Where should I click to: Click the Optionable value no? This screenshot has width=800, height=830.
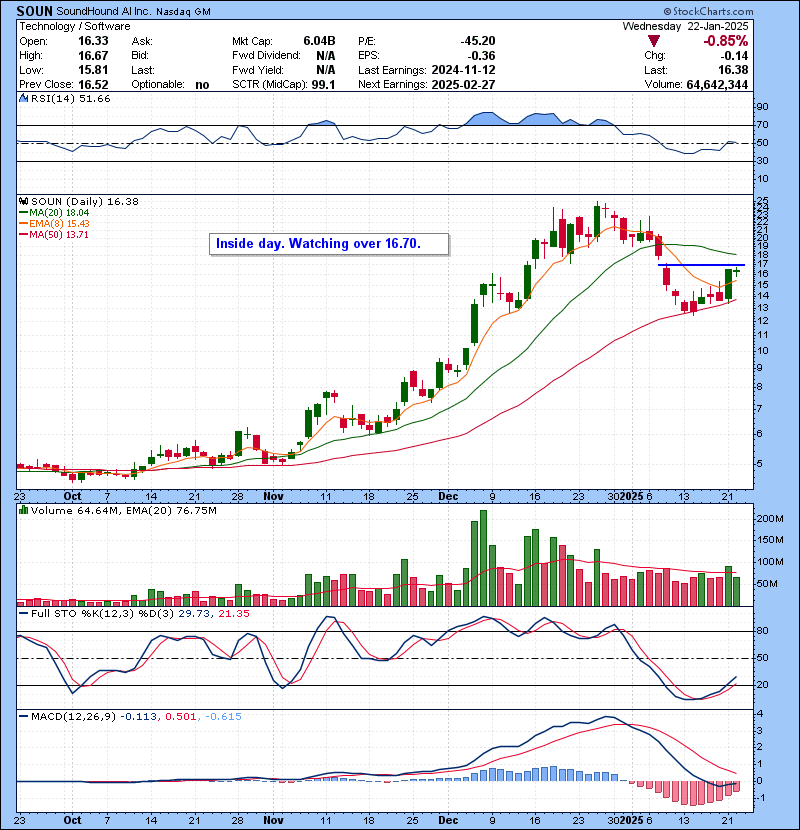[x=202, y=85]
